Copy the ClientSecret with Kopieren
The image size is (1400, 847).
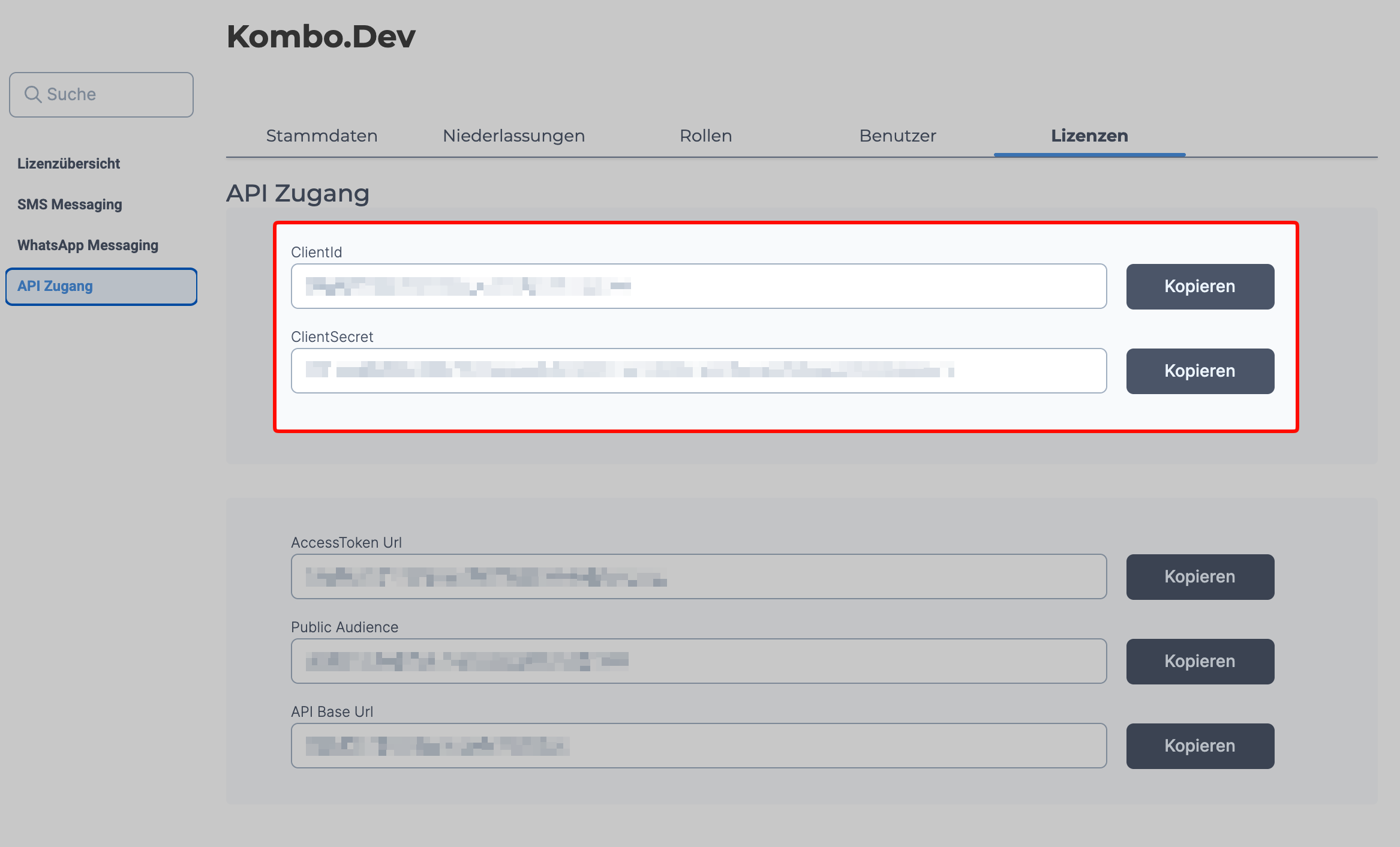pyautogui.click(x=1200, y=371)
